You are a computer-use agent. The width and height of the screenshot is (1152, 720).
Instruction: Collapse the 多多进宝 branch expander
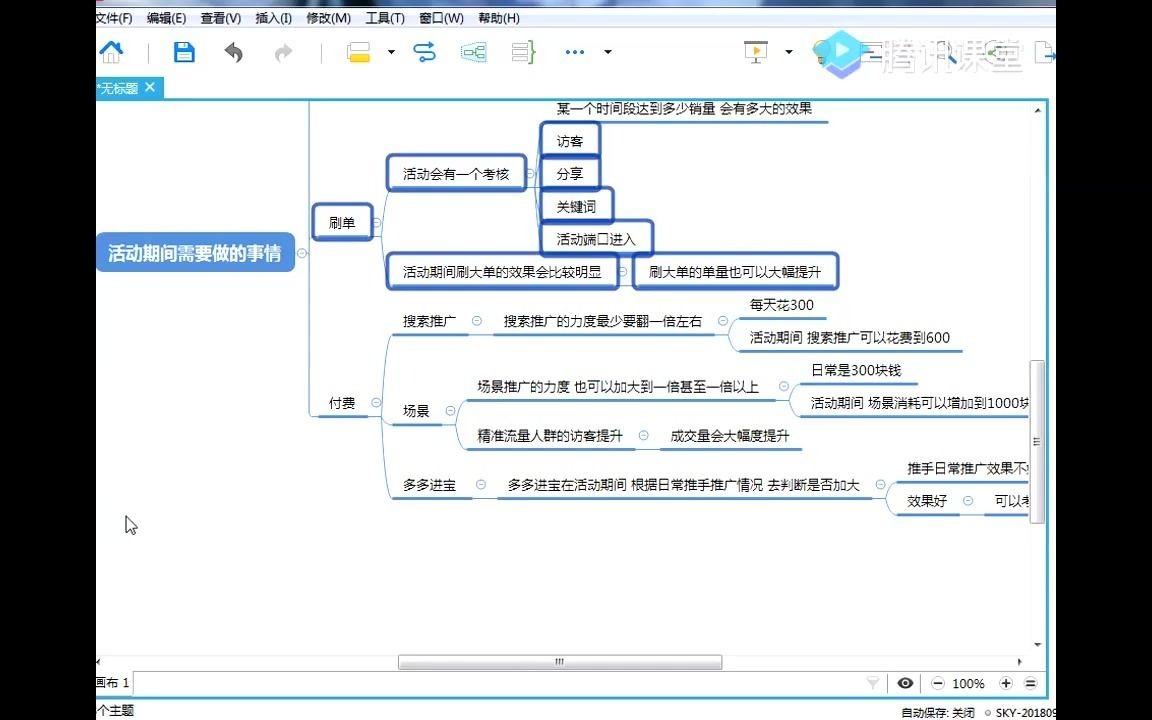pyautogui.click(x=481, y=485)
